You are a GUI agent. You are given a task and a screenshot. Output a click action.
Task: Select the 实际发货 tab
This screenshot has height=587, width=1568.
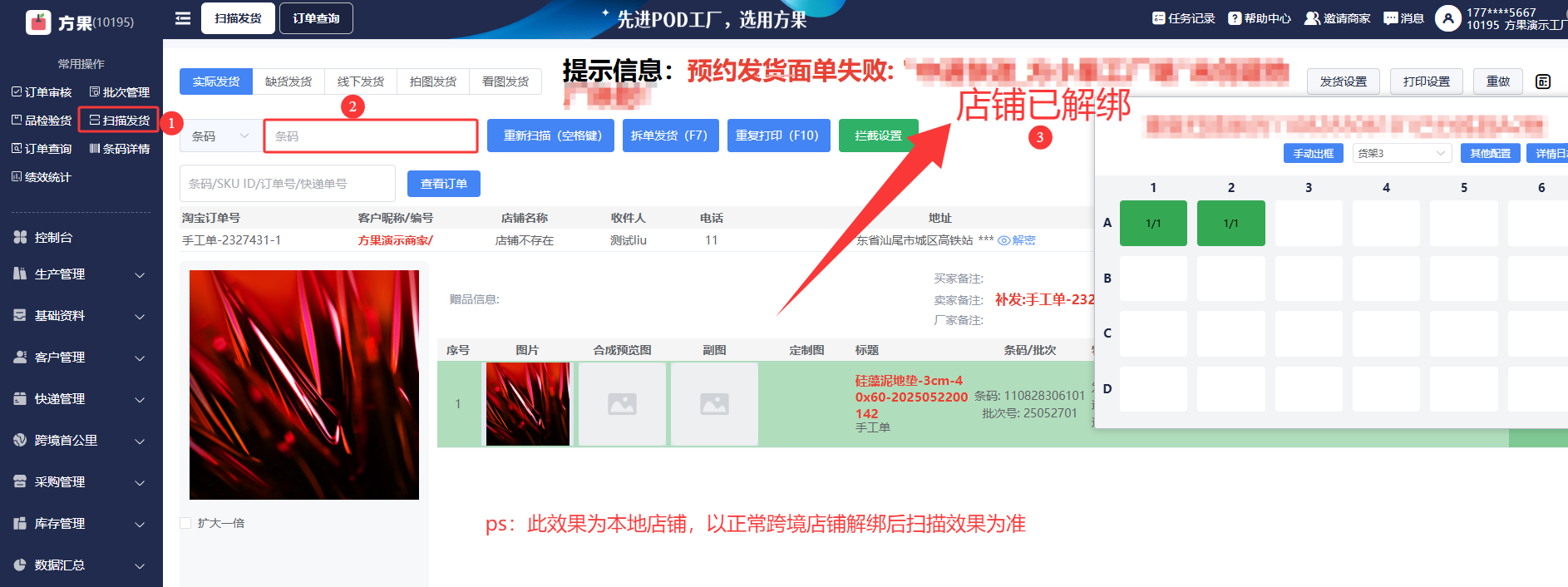[x=216, y=81]
